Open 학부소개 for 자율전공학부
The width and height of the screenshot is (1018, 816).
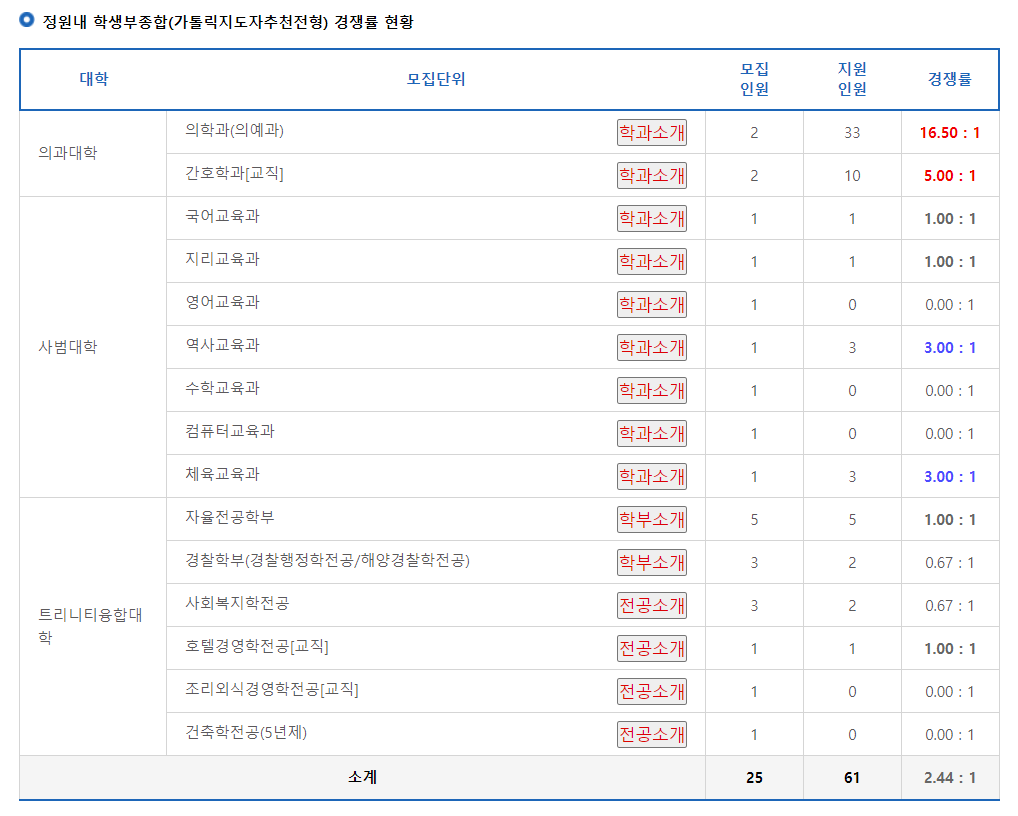click(651, 518)
